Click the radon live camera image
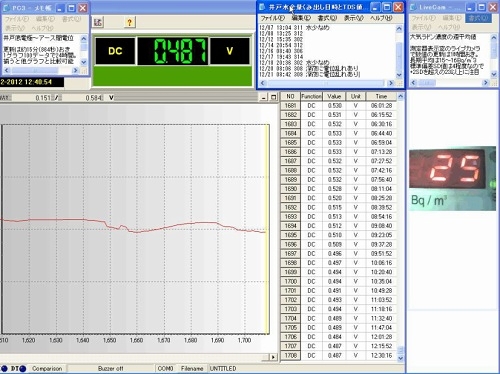The width and height of the screenshot is (500, 374). (452, 178)
